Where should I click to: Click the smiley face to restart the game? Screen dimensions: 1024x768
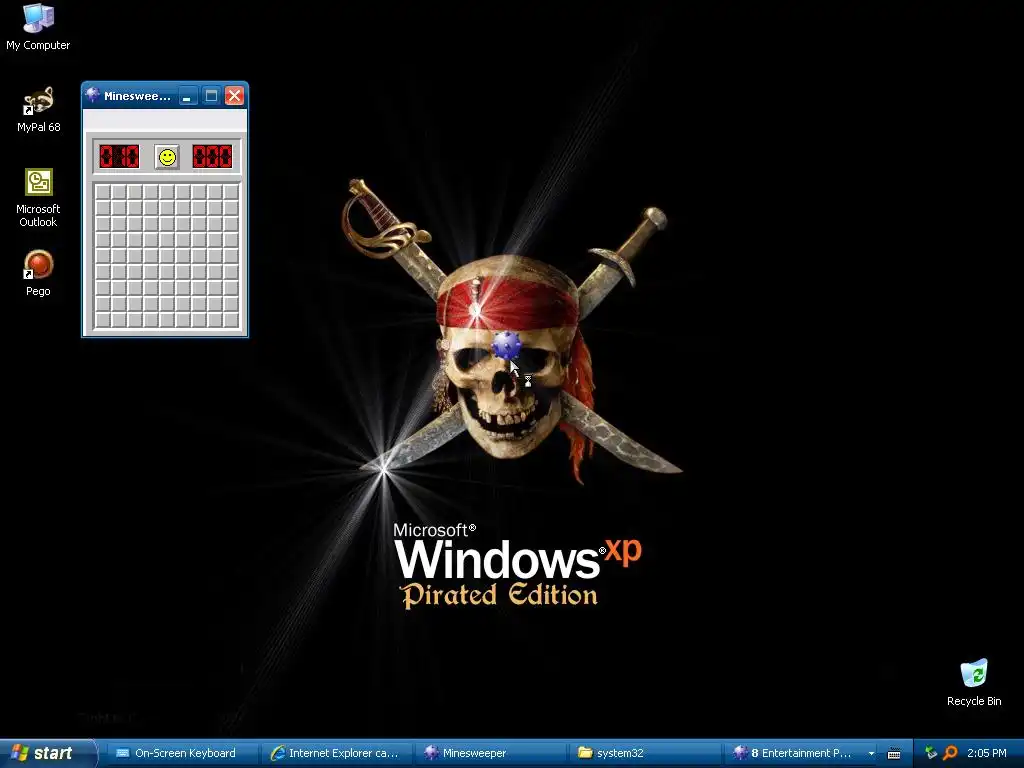(167, 157)
